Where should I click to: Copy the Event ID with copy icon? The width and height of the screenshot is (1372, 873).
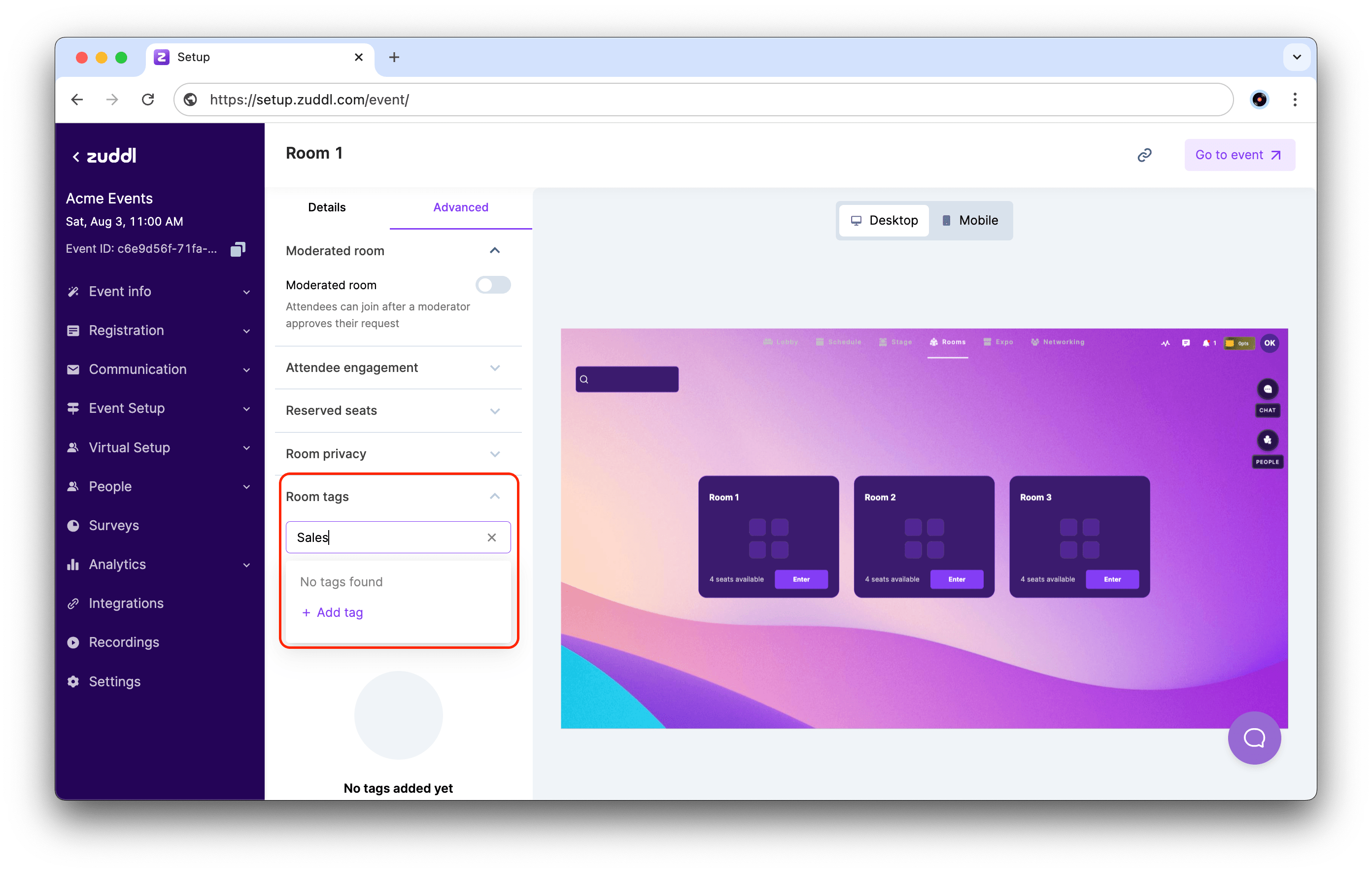tap(238, 249)
